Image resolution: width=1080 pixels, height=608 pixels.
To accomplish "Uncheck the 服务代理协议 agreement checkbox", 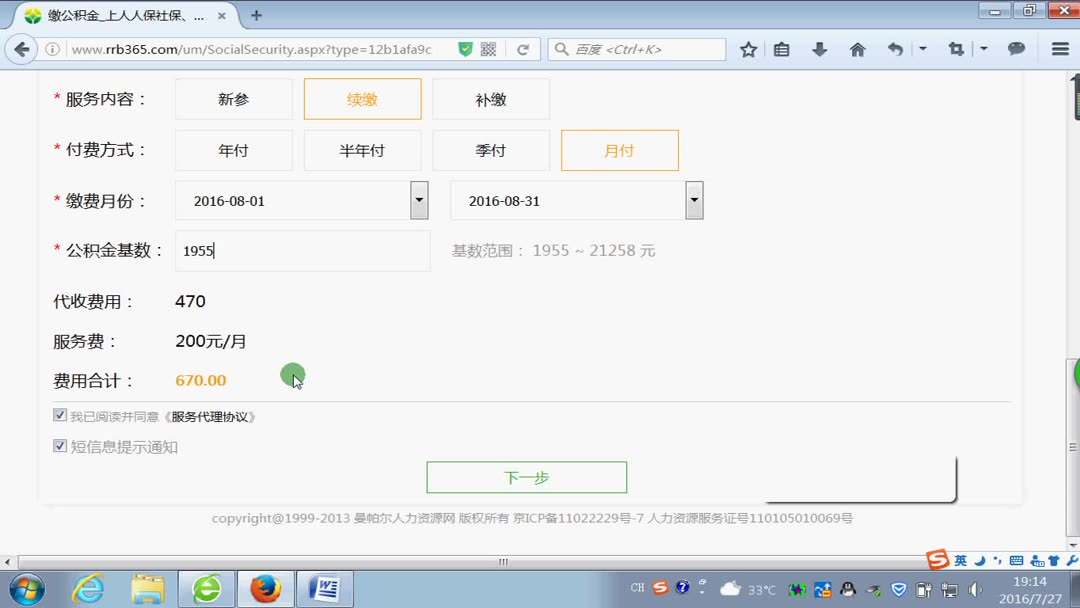I will pos(60,414).
